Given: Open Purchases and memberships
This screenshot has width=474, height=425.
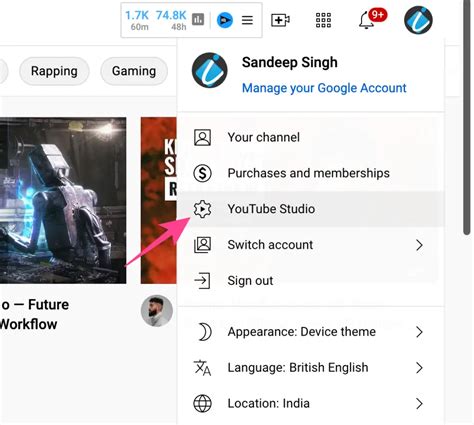Looking at the screenshot, I should point(311,173).
